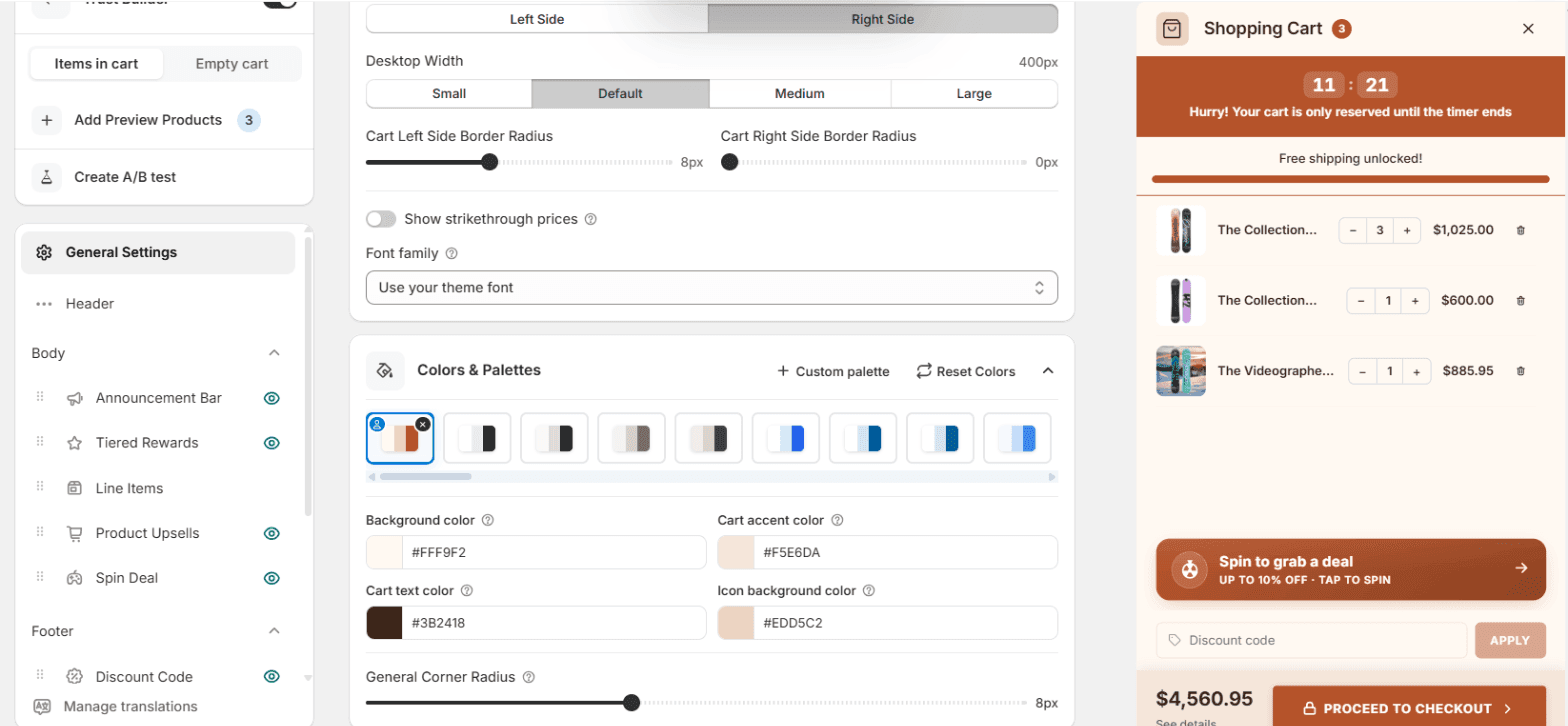The image size is (1568, 726).
Task: Click the shopping bag icon in cart header
Action: click(x=1172, y=29)
